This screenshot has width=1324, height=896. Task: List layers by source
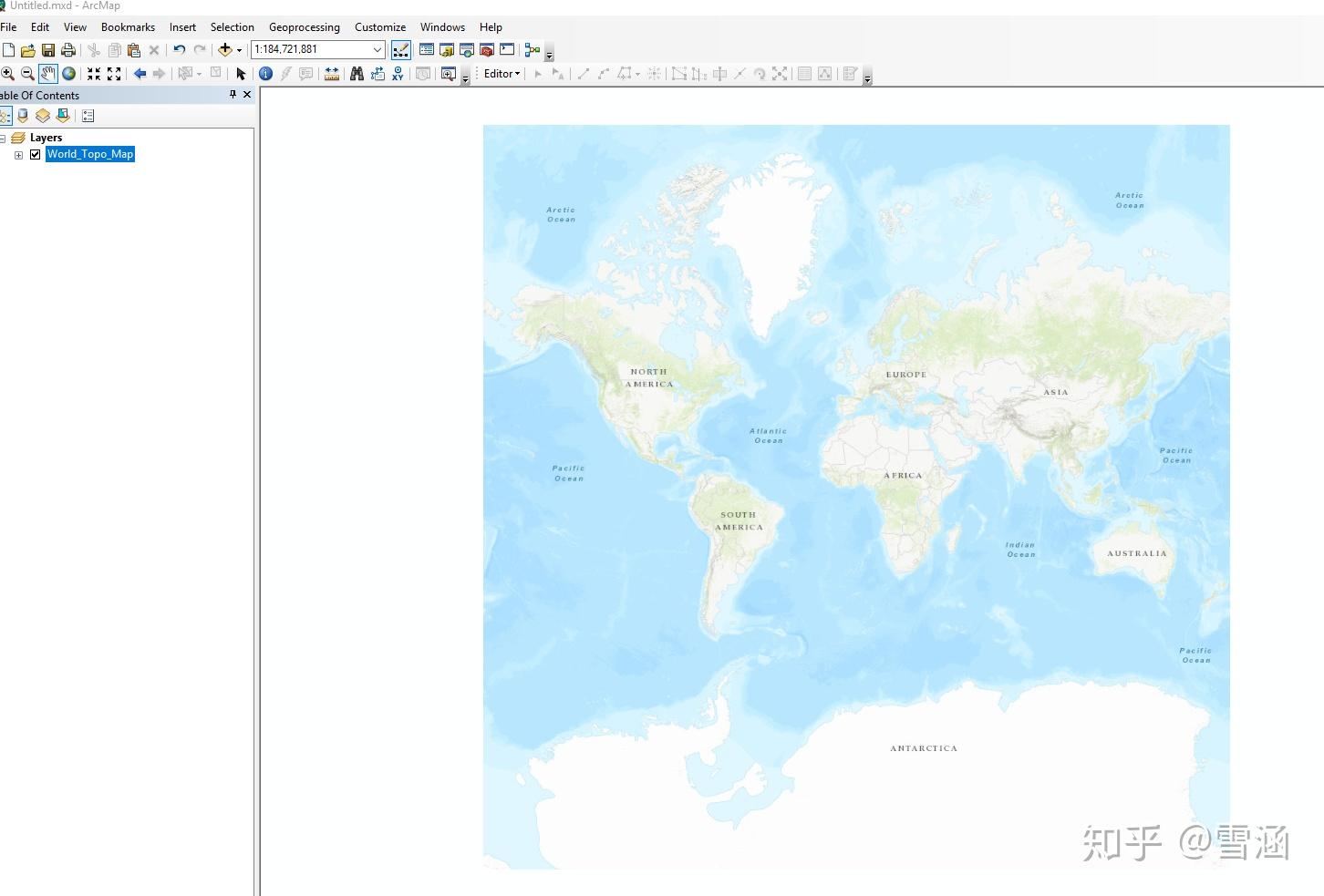pos(23,116)
